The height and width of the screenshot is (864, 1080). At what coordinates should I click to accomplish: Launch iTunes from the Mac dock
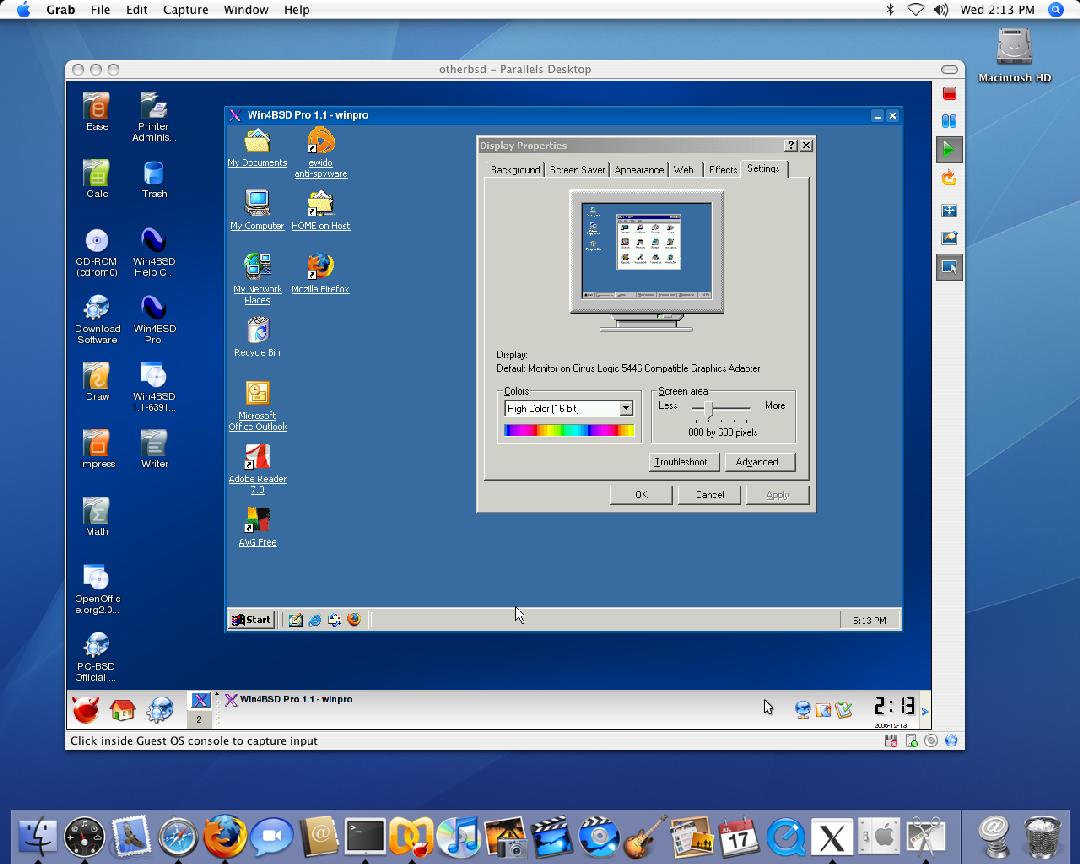point(458,836)
